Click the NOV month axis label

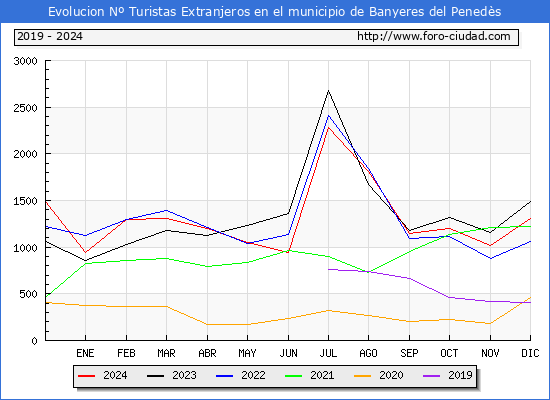(x=490, y=353)
